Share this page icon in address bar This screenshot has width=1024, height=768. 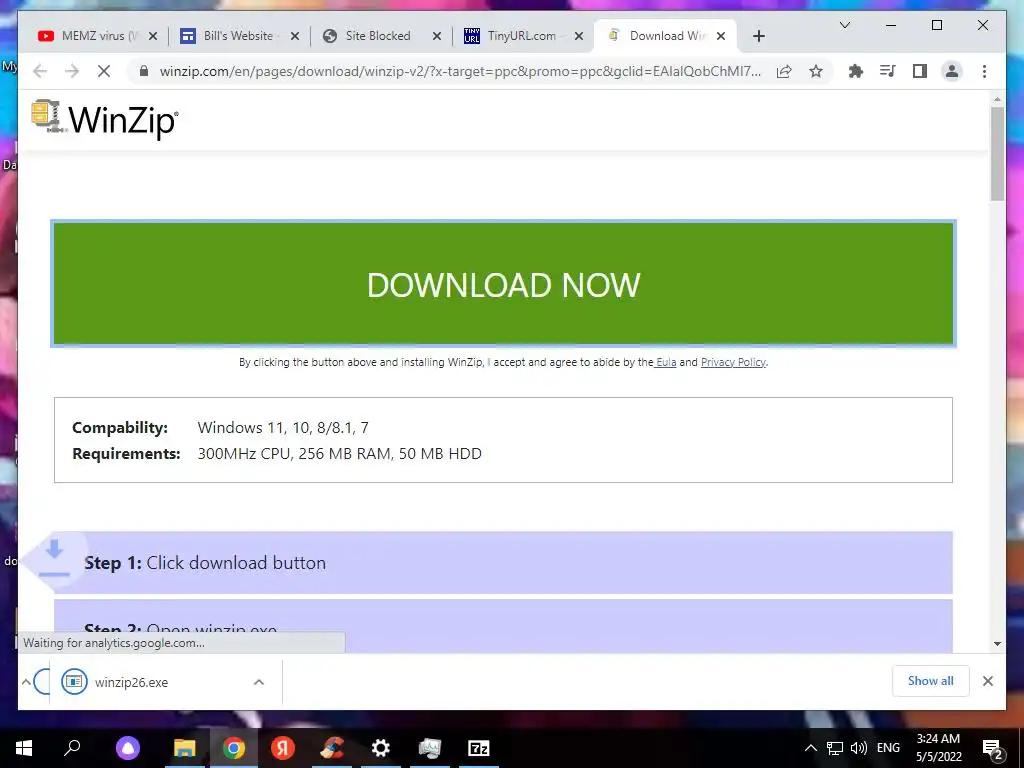point(784,71)
